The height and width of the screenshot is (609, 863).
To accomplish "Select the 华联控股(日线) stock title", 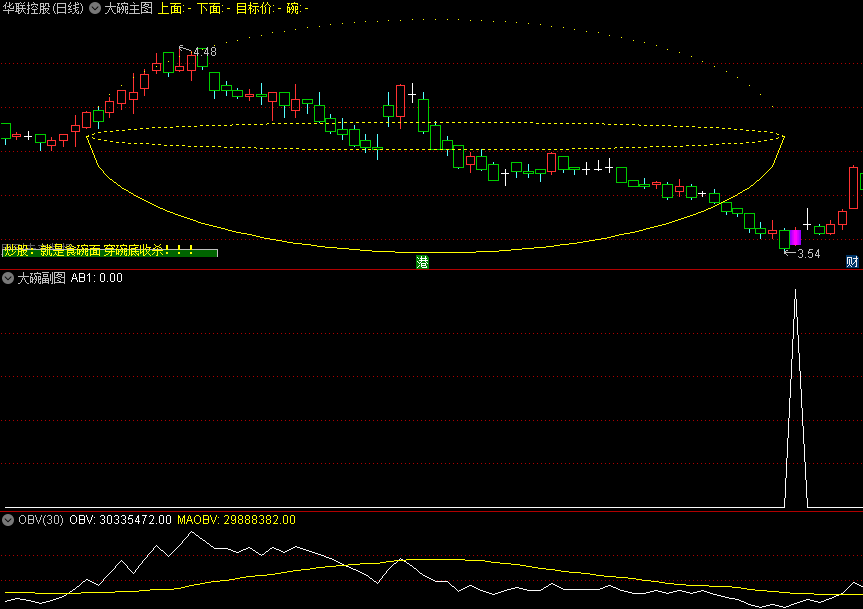I will (43, 8).
